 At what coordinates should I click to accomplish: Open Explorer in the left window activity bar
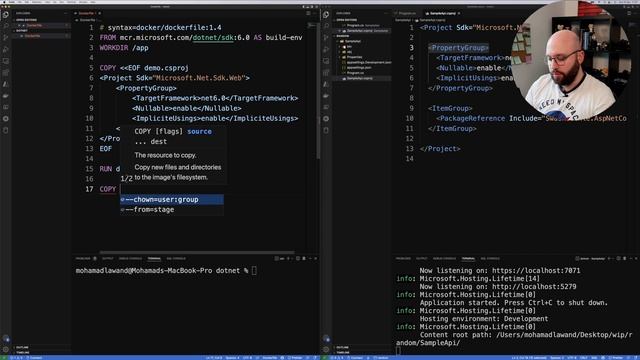point(6,15)
